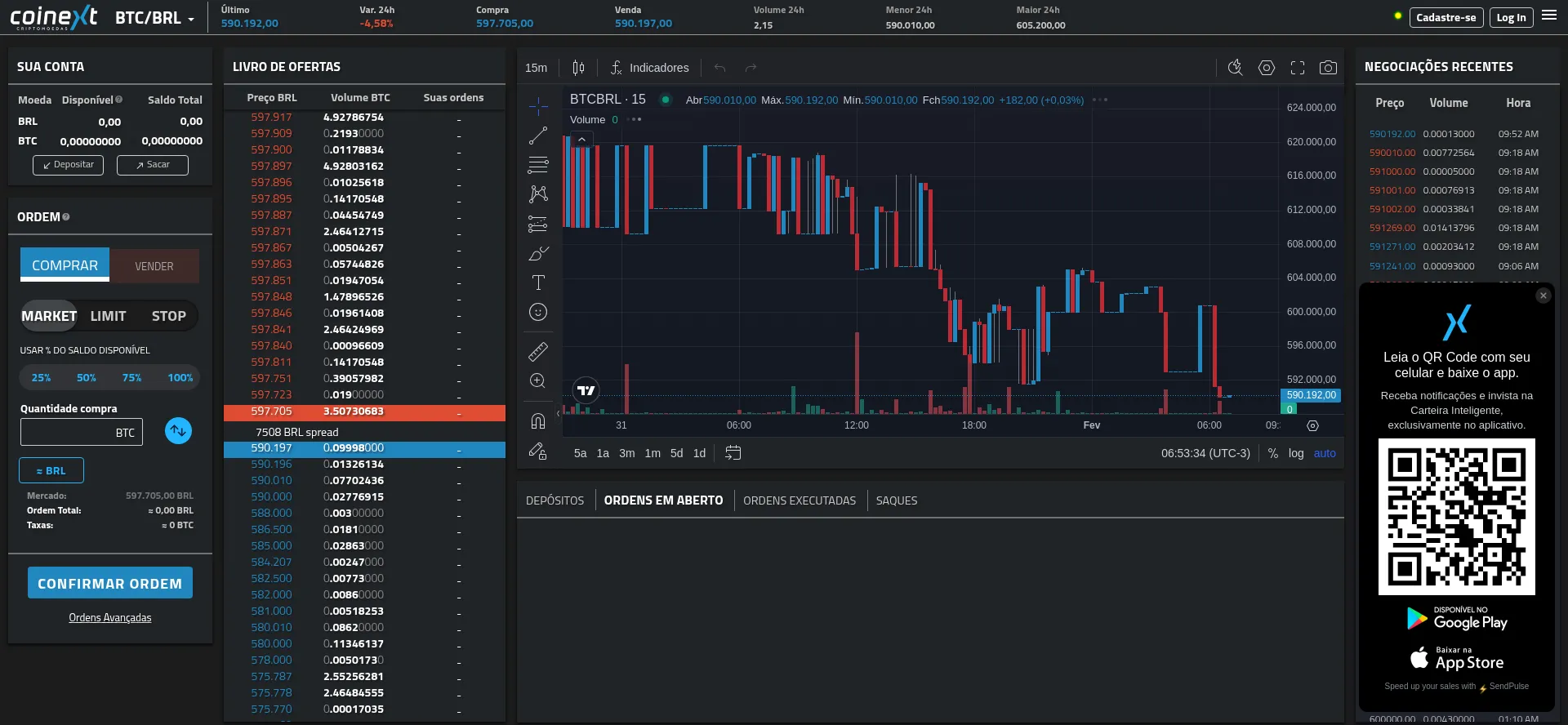Open price axis settings gear

pyautogui.click(x=1312, y=425)
